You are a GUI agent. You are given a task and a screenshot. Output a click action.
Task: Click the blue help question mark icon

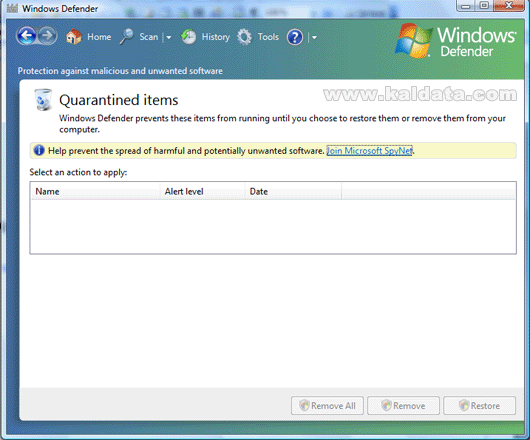click(x=295, y=37)
